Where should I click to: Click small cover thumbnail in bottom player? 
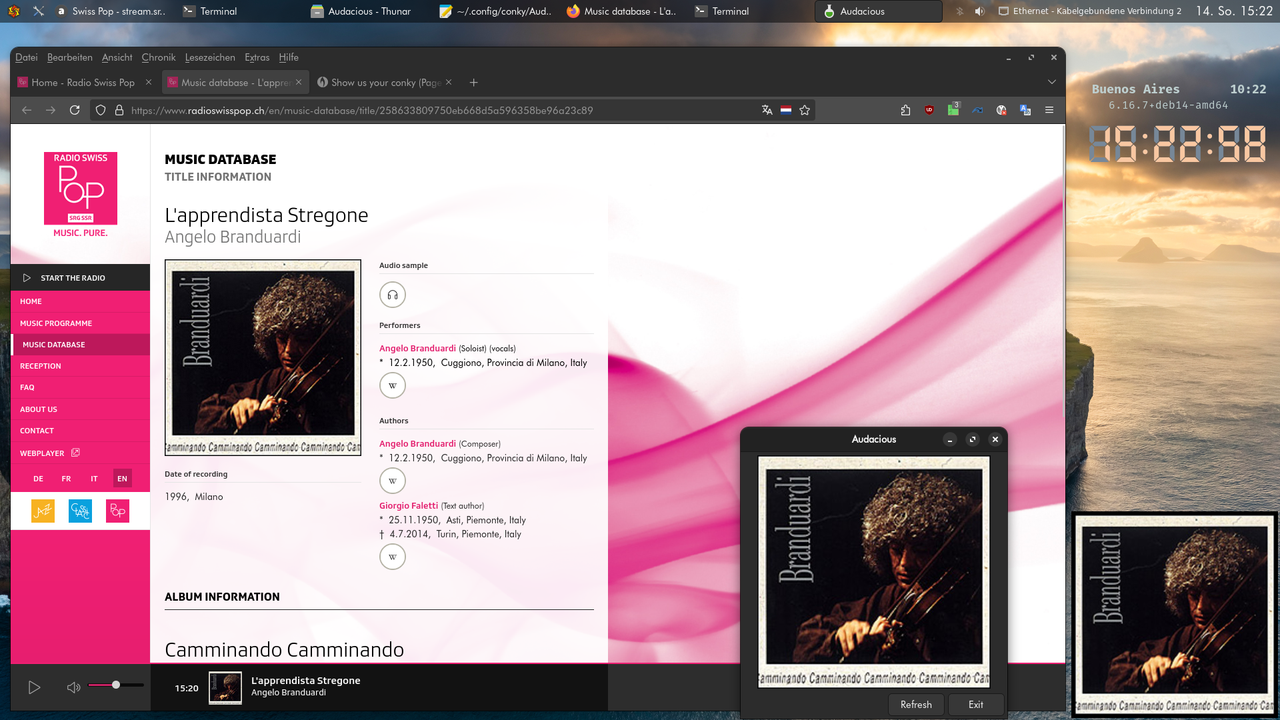(225, 687)
